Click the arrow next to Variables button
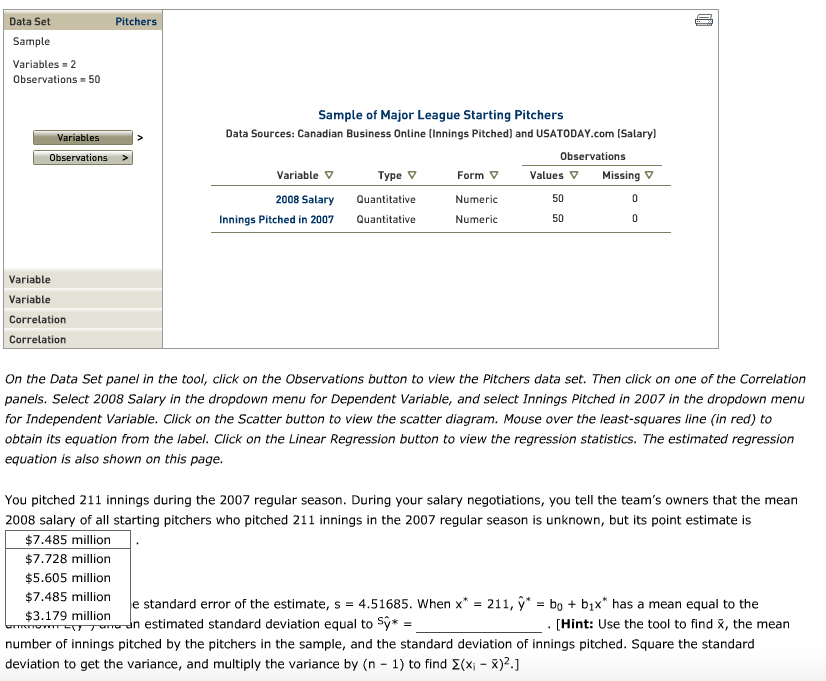 141,137
